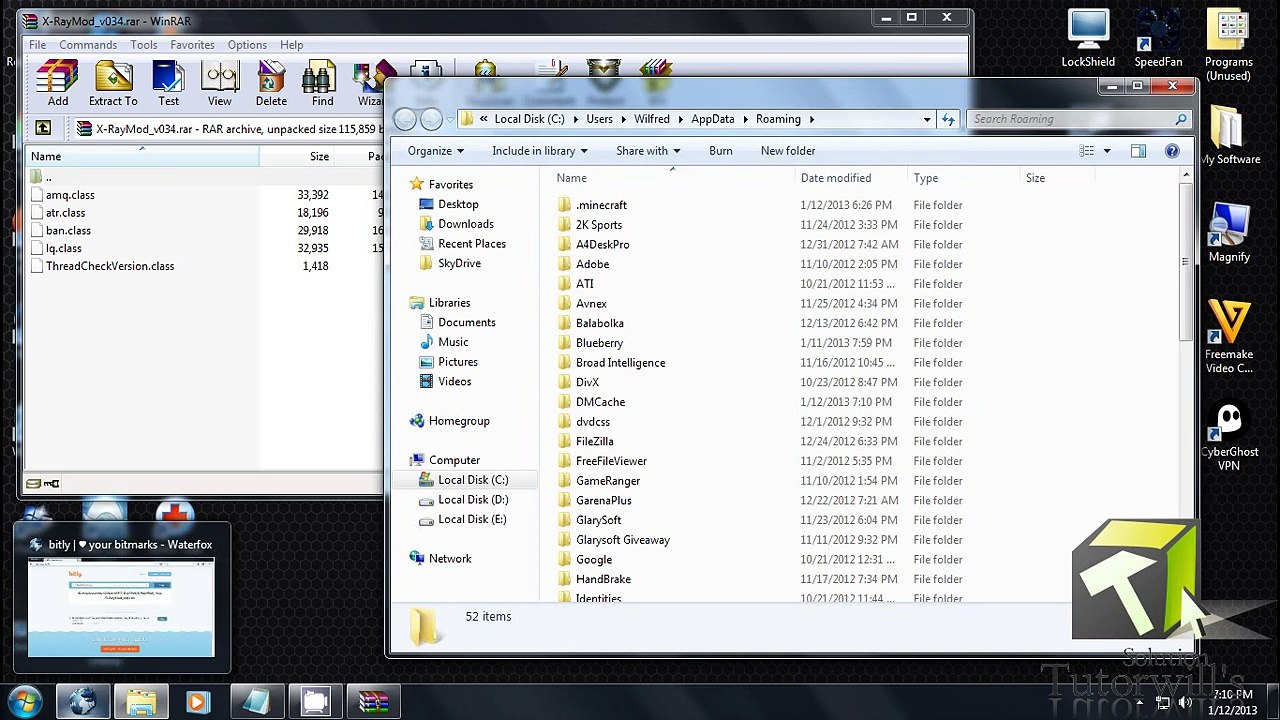Open WinRAR taskbar icon
This screenshot has height=720, width=1280.
point(374,702)
